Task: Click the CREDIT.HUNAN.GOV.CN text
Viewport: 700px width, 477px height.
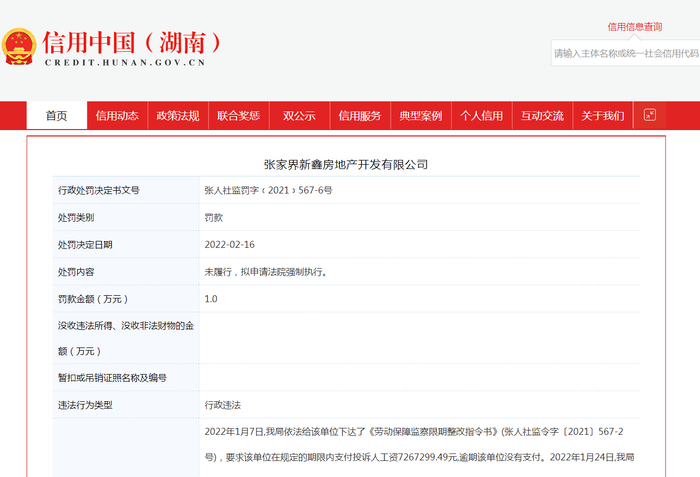Action: (125, 63)
